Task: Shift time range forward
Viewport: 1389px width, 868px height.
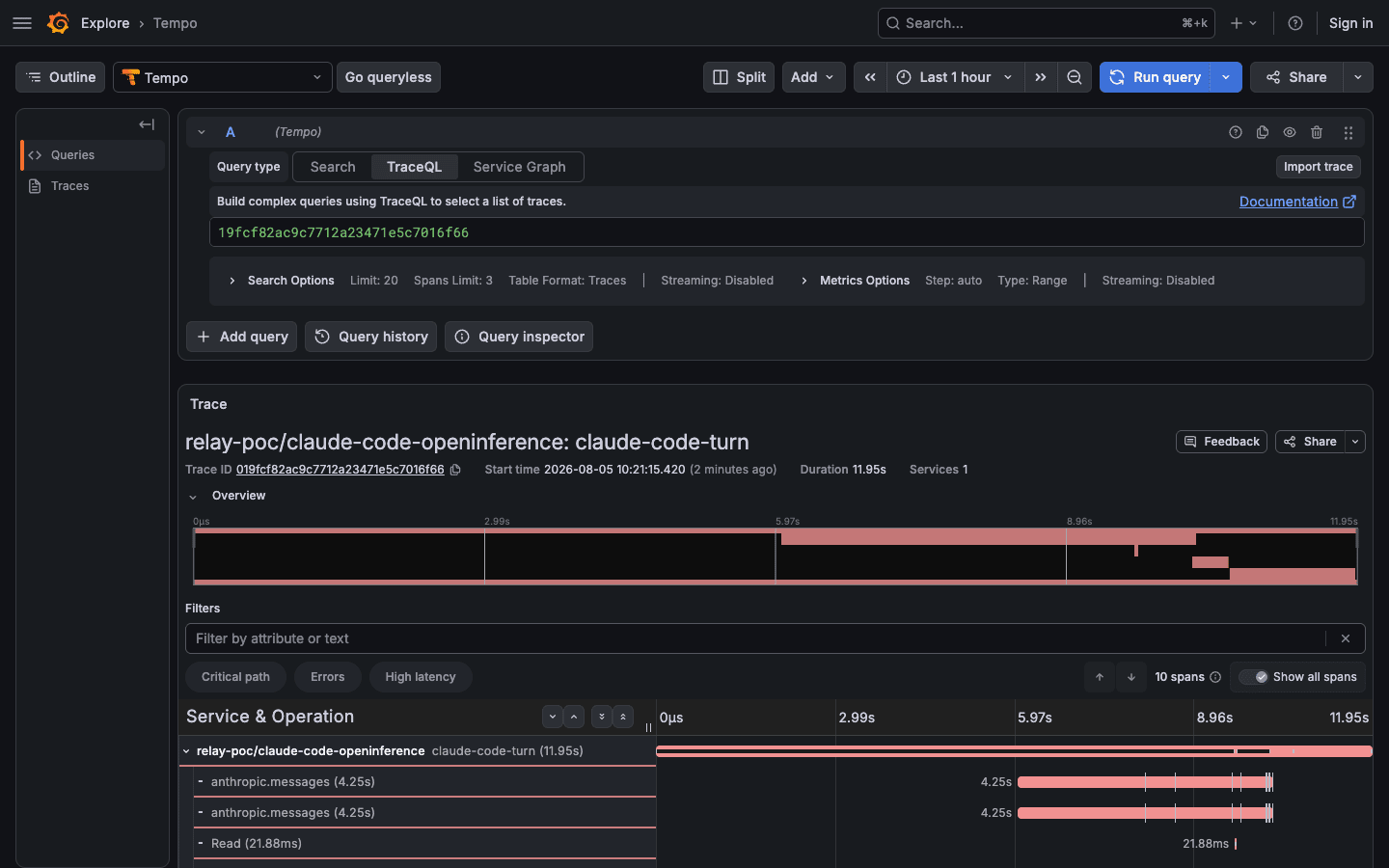Action: click(x=1041, y=77)
